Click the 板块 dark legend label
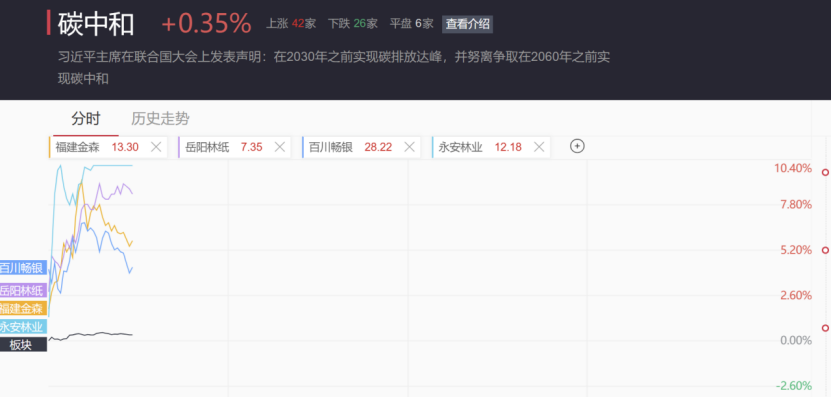Viewport: 831px width, 398px height. click(x=23, y=344)
